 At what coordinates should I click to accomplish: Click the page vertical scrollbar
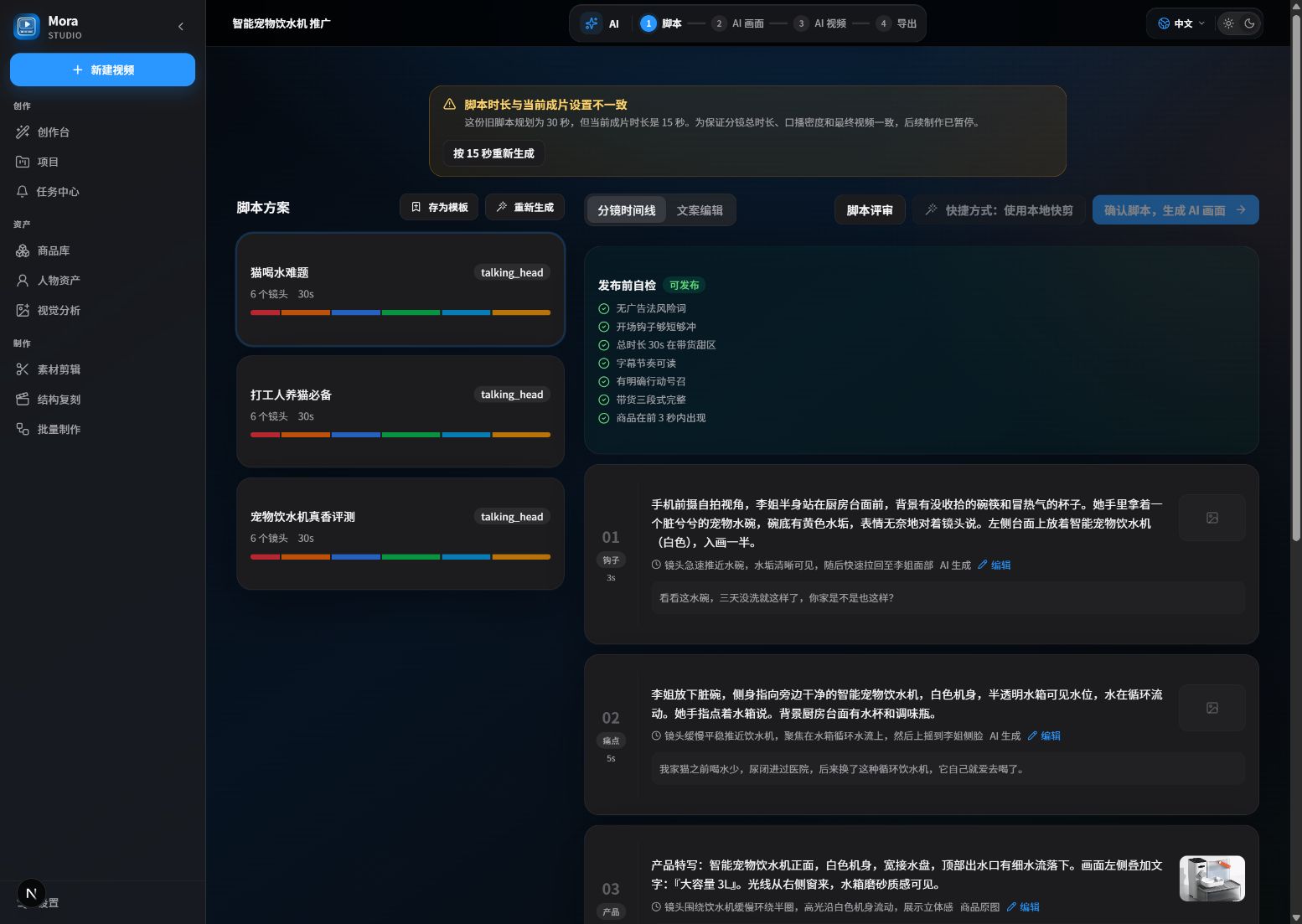point(1296,276)
